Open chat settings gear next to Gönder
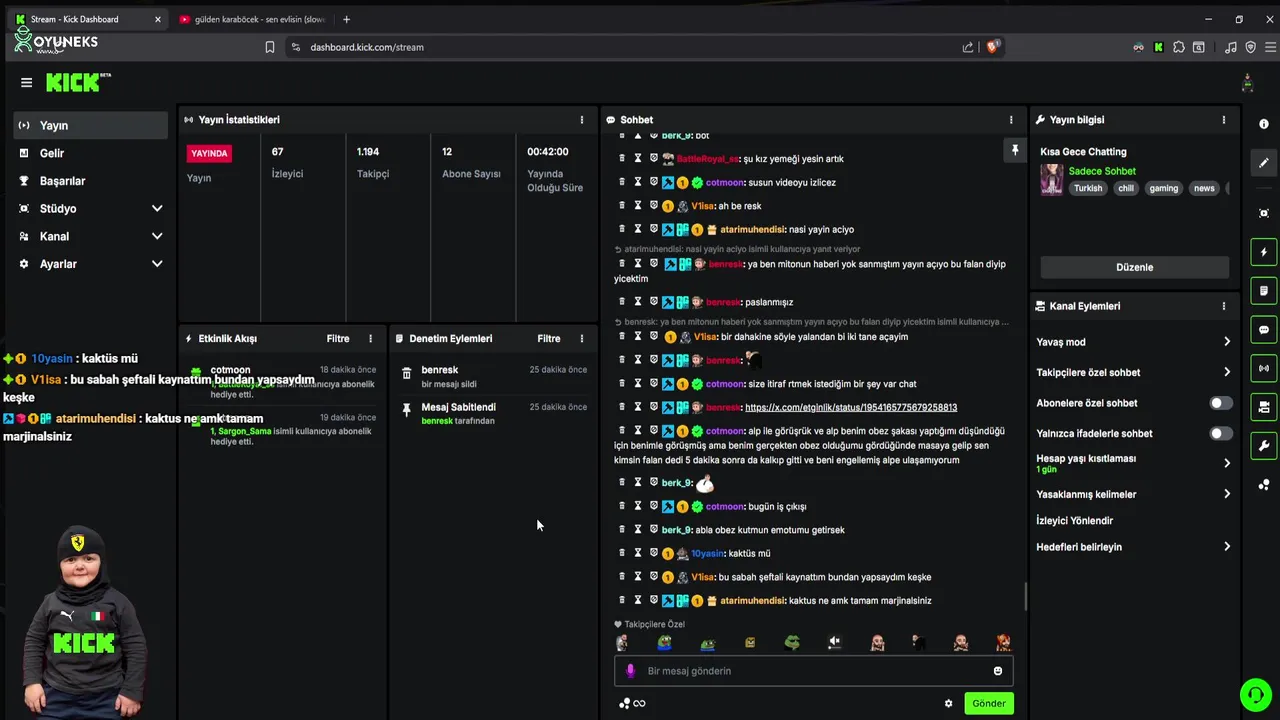This screenshot has width=1280, height=720. coord(949,703)
